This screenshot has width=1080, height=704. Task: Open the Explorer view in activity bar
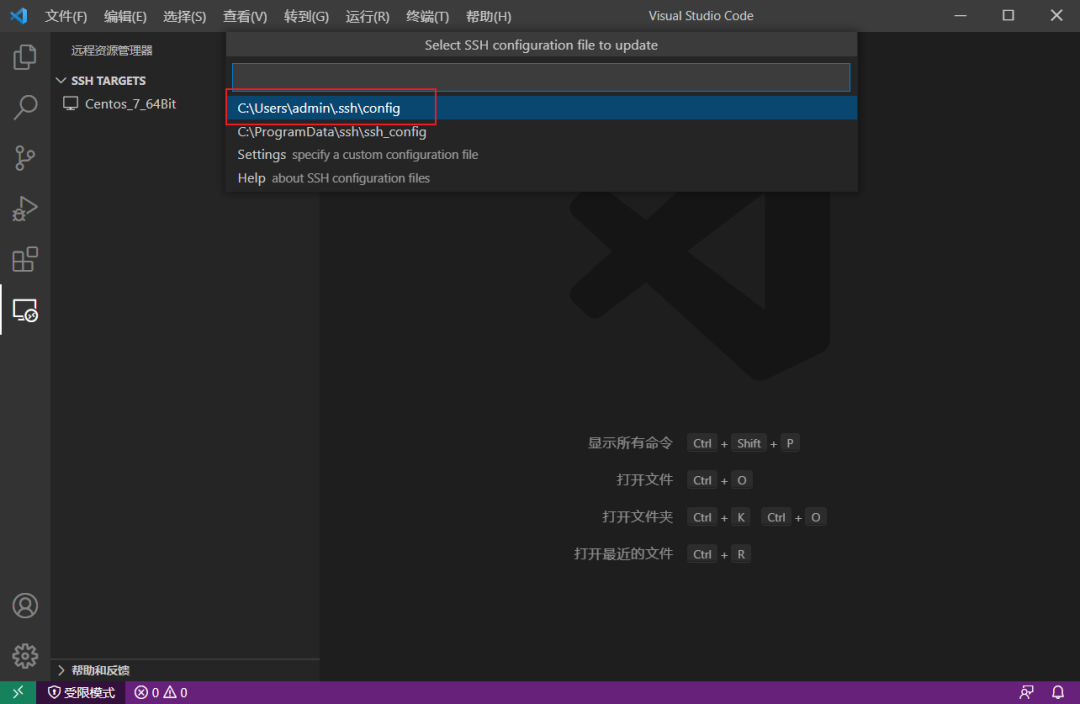pos(25,57)
